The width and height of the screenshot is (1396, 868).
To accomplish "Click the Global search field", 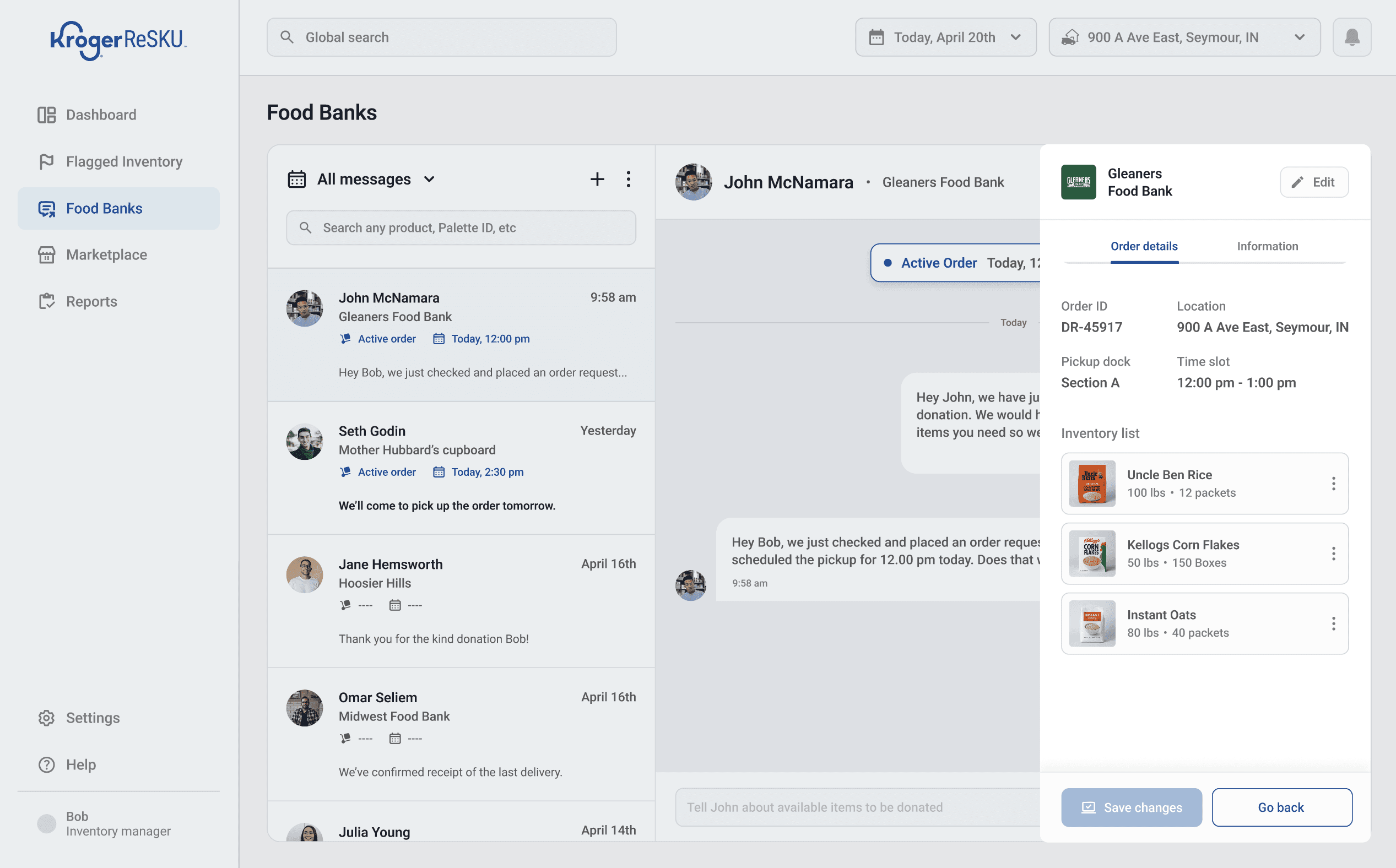I will pos(441,37).
